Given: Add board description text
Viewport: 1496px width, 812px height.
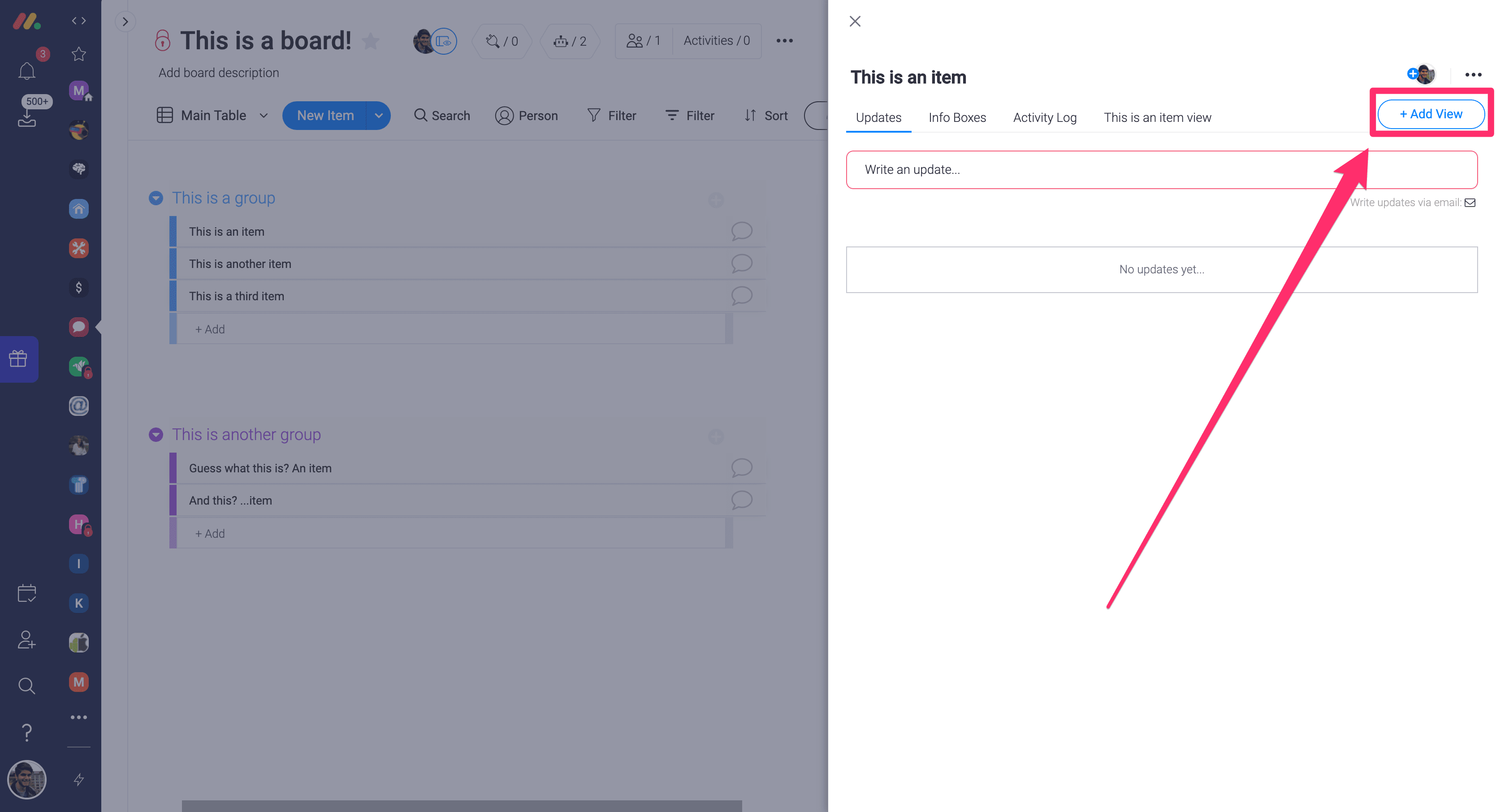Looking at the screenshot, I should tap(219, 73).
